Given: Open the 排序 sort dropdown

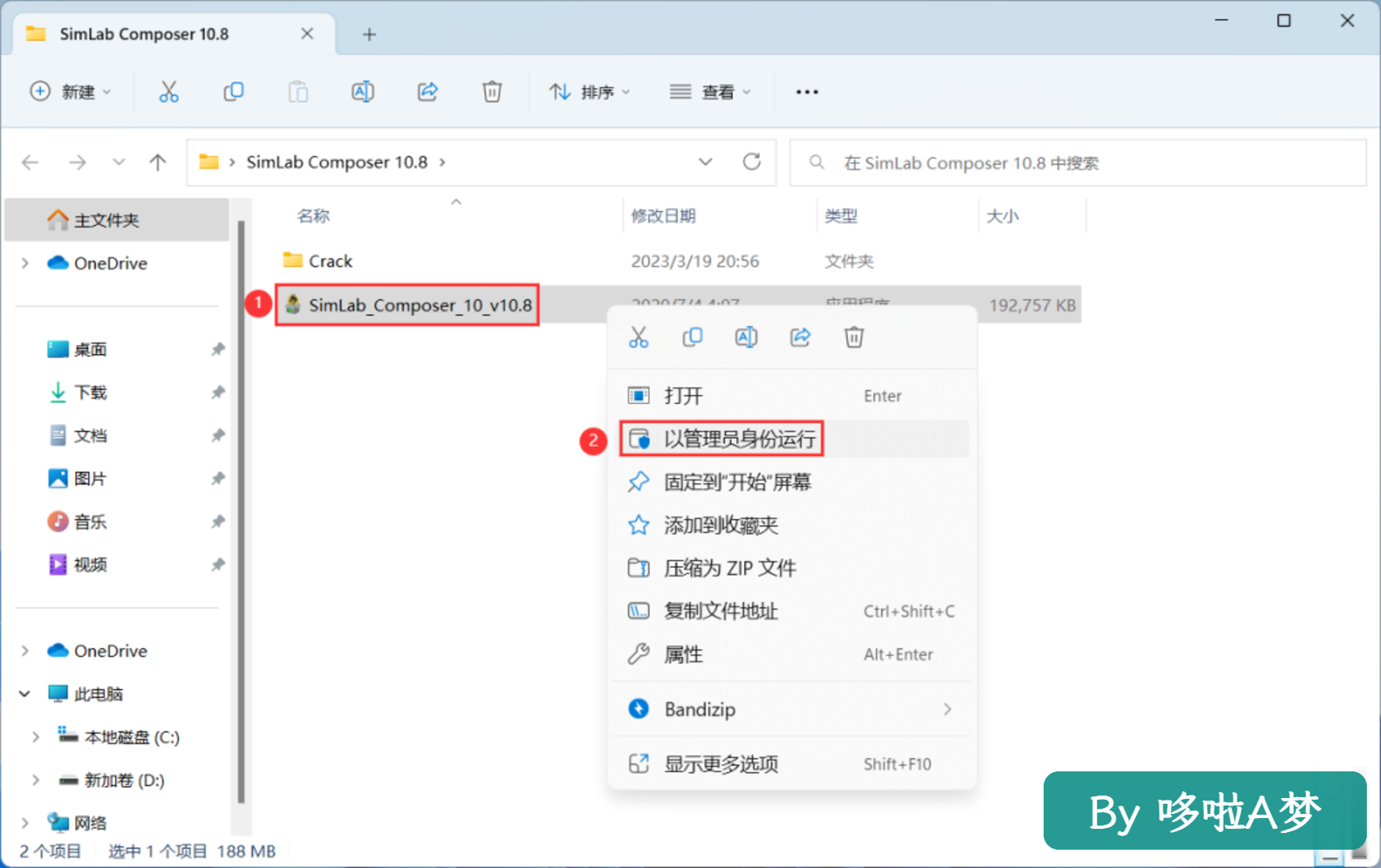Looking at the screenshot, I should coord(589,92).
